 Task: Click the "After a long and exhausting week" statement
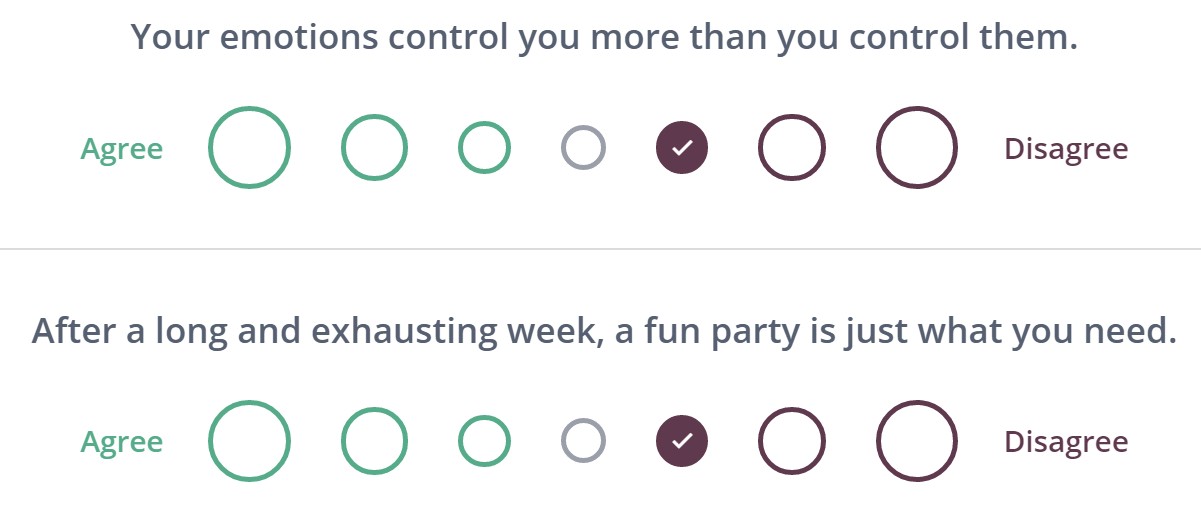(604, 331)
